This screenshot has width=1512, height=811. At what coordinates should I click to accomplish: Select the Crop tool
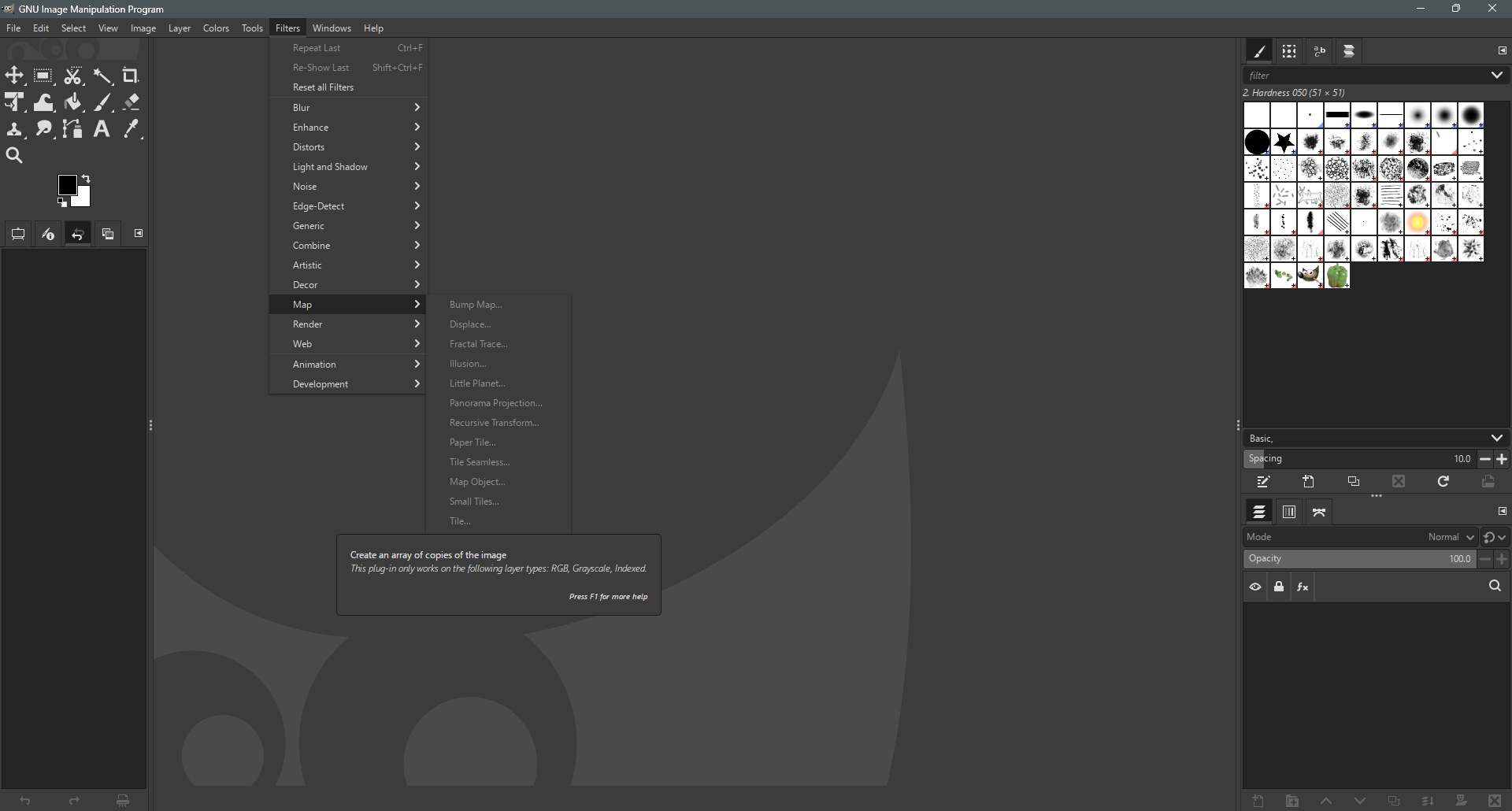(x=132, y=76)
